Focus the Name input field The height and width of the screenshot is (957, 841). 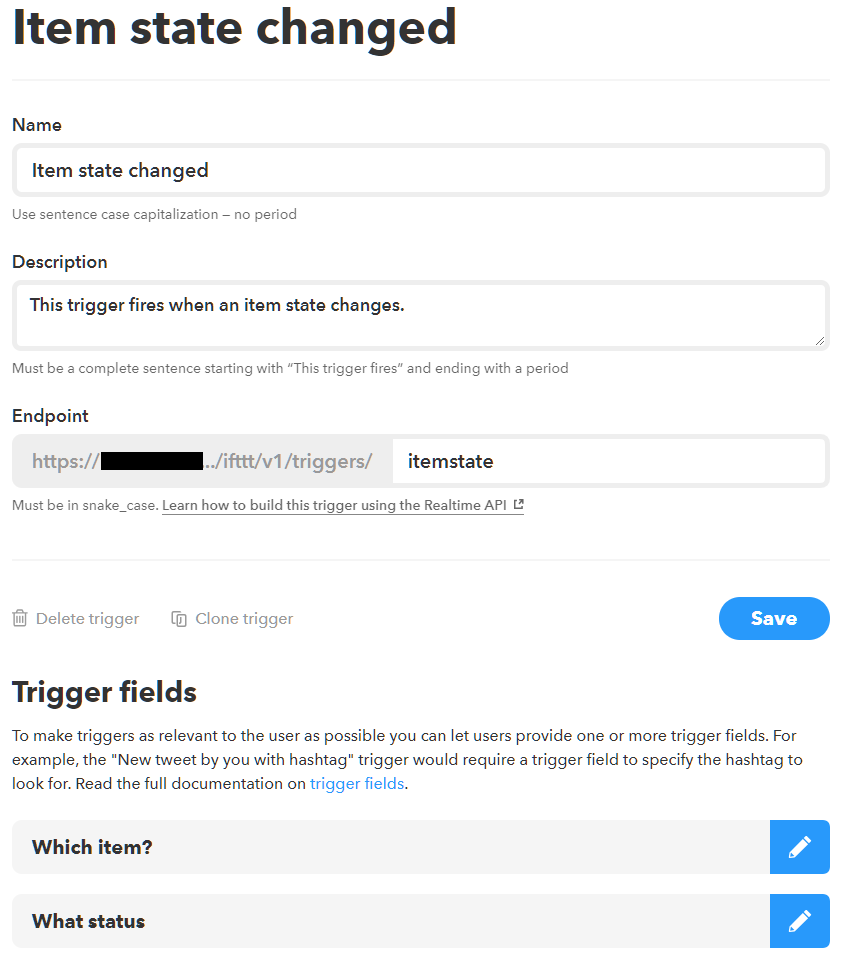pos(420,170)
